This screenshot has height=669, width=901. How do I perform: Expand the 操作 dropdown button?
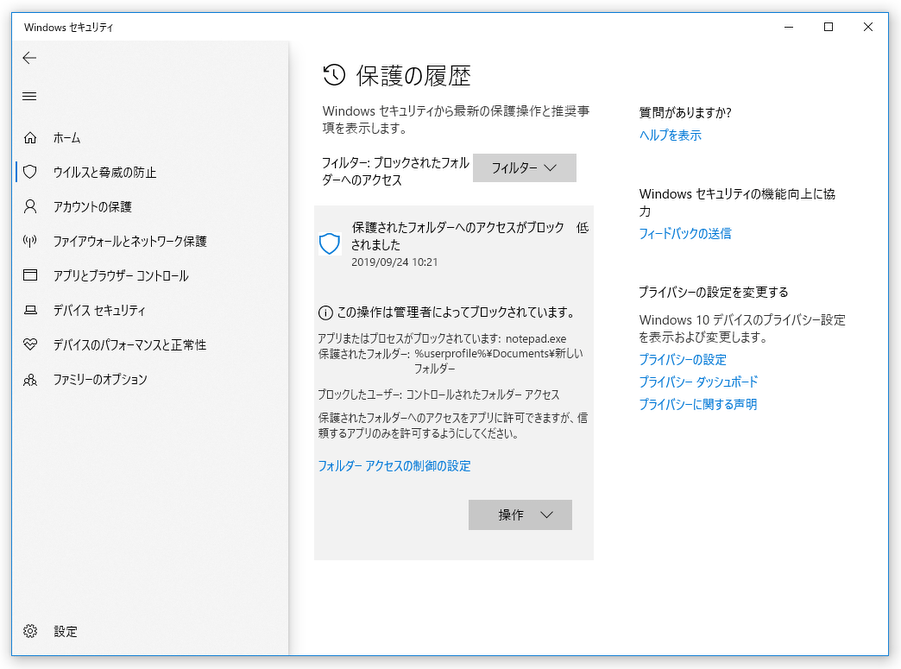[x=520, y=514]
